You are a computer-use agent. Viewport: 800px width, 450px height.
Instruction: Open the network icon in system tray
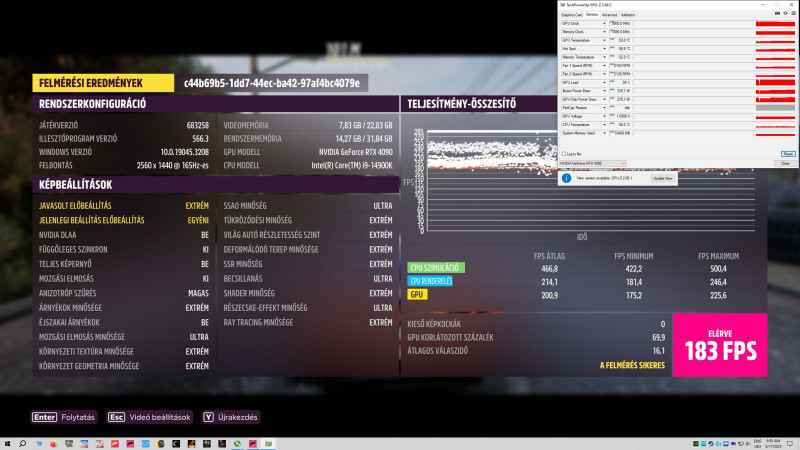click(x=741, y=443)
